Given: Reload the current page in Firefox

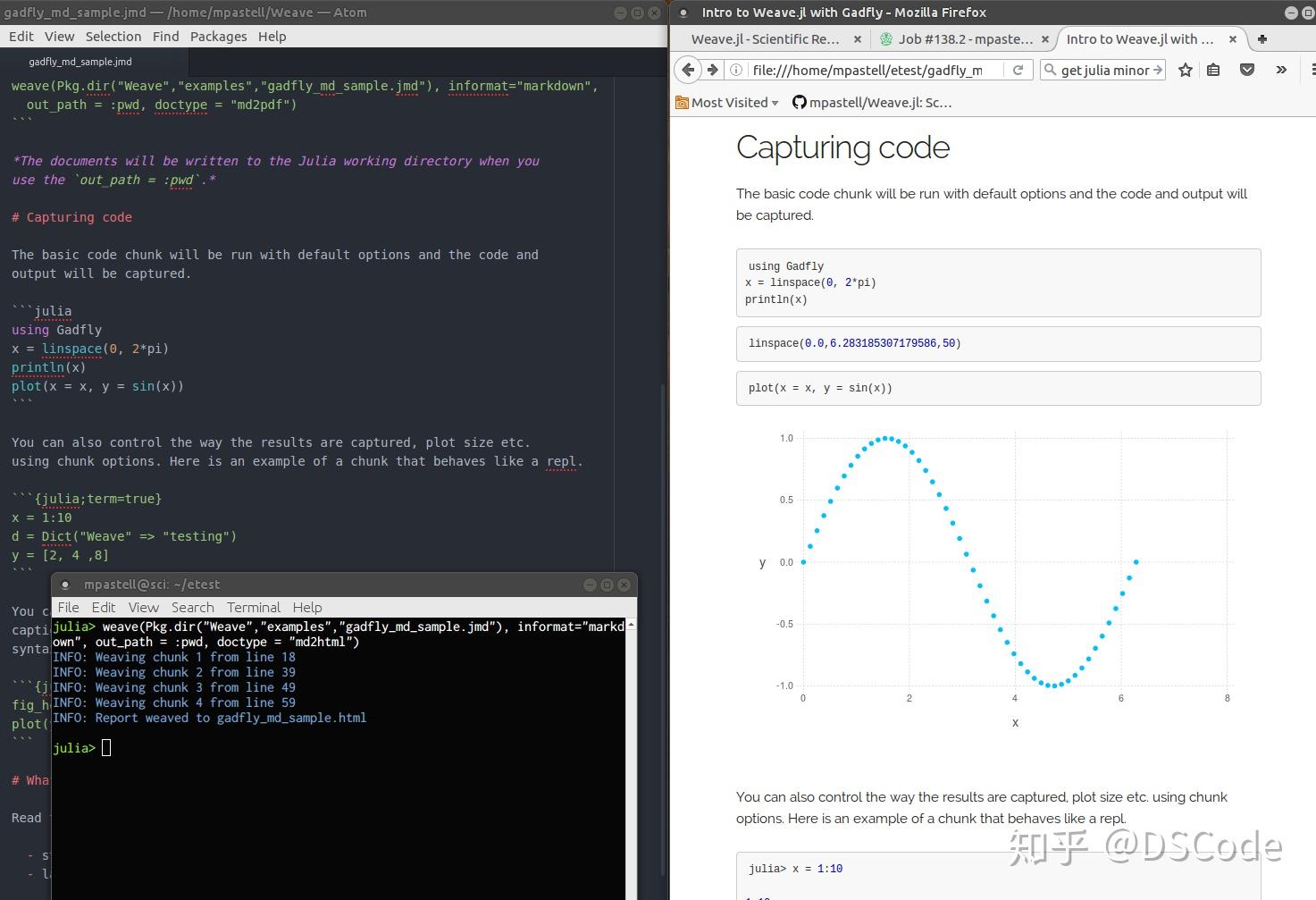Looking at the screenshot, I should tap(1018, 70).
